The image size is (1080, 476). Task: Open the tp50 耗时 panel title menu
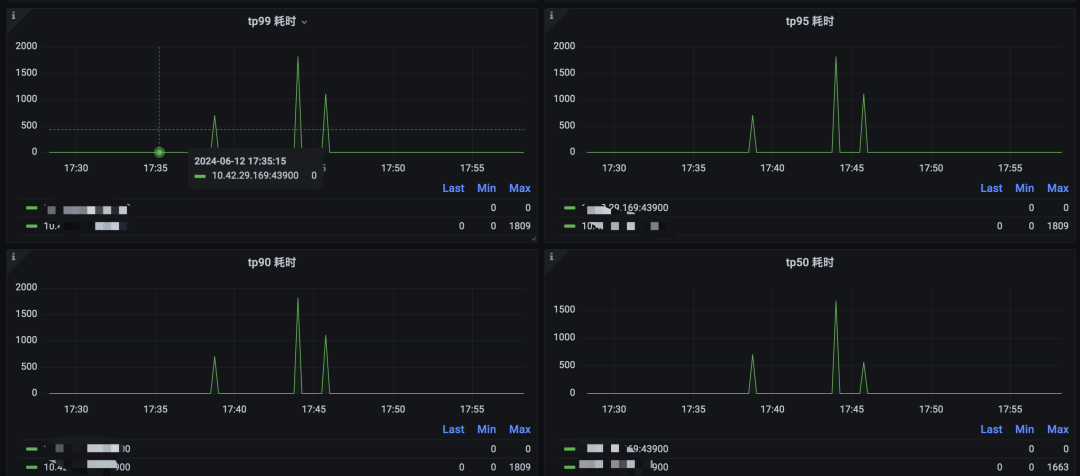point(809,262)
